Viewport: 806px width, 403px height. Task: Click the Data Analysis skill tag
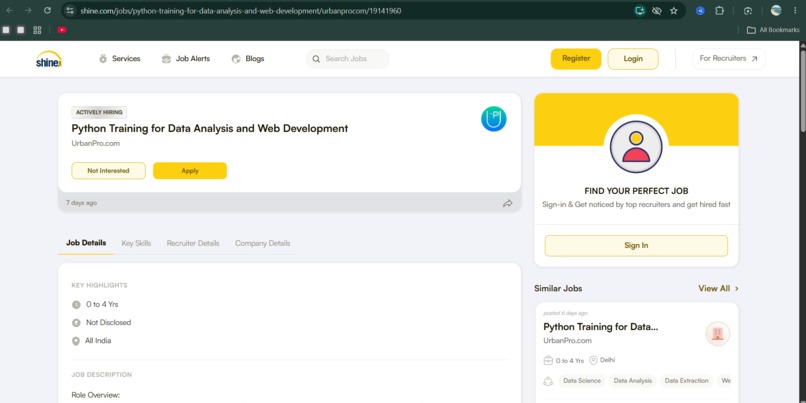[632, 381]
